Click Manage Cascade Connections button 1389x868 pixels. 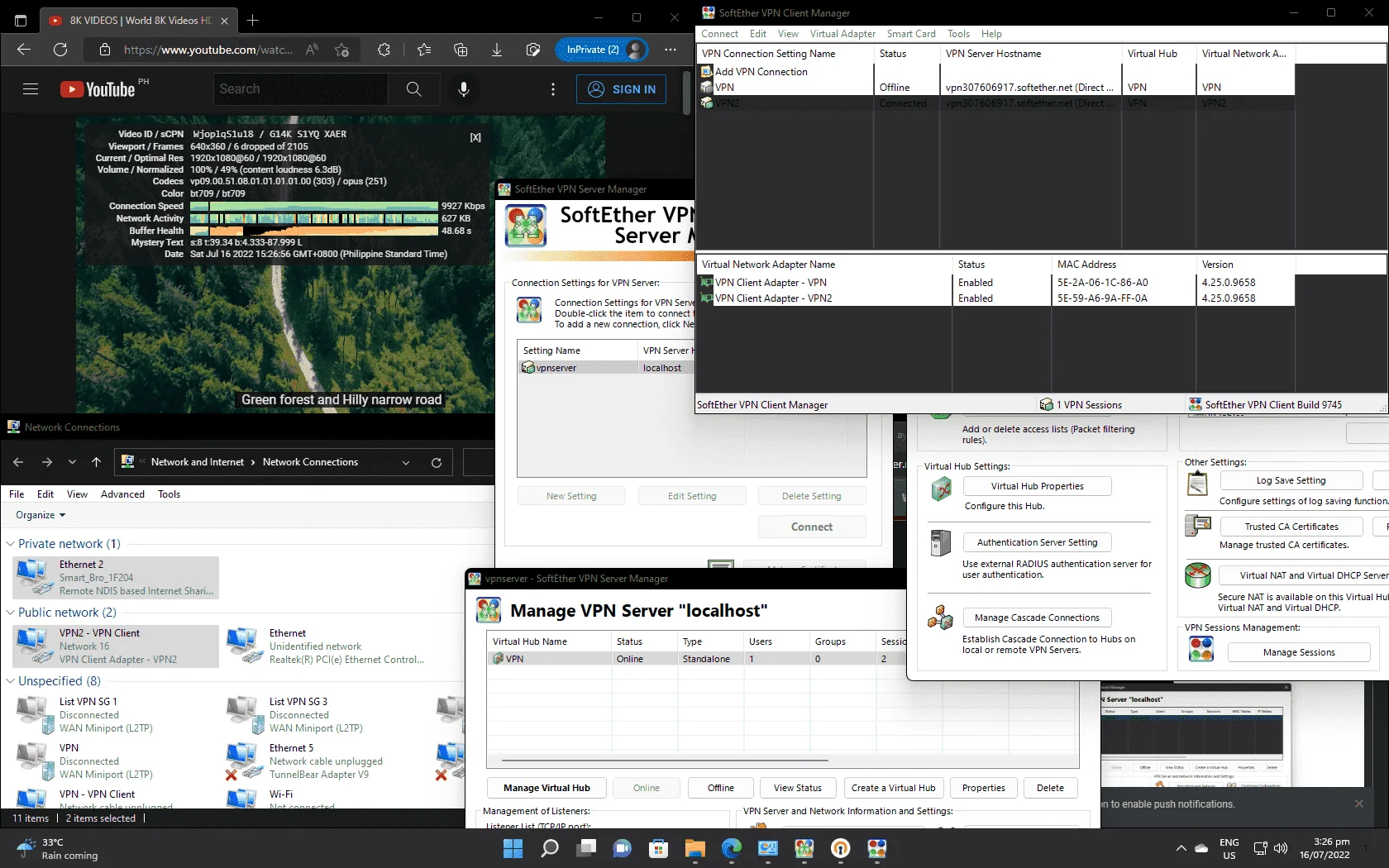coord(1037,618)
